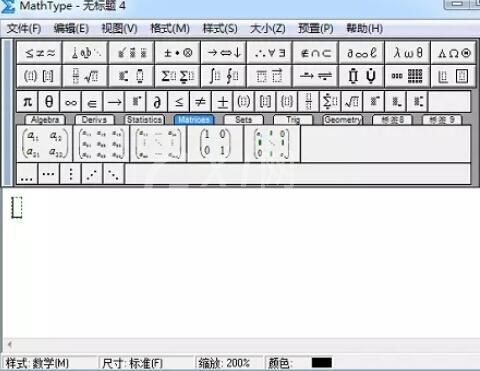Viewport: 480px width, 371px height.
Task: Open the box templates palette
Action: [454, 76]
